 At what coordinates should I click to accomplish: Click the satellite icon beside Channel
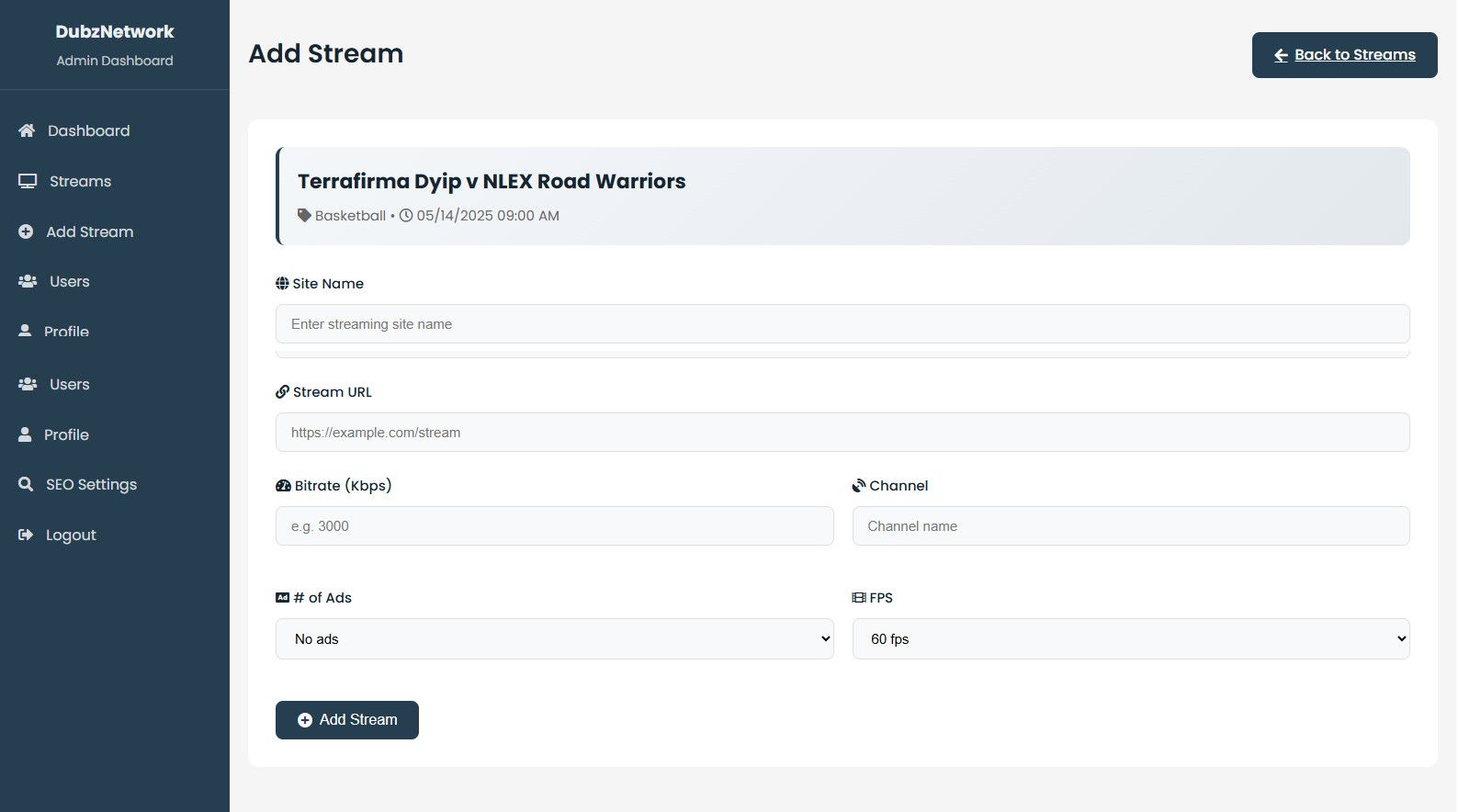[859, 485]
